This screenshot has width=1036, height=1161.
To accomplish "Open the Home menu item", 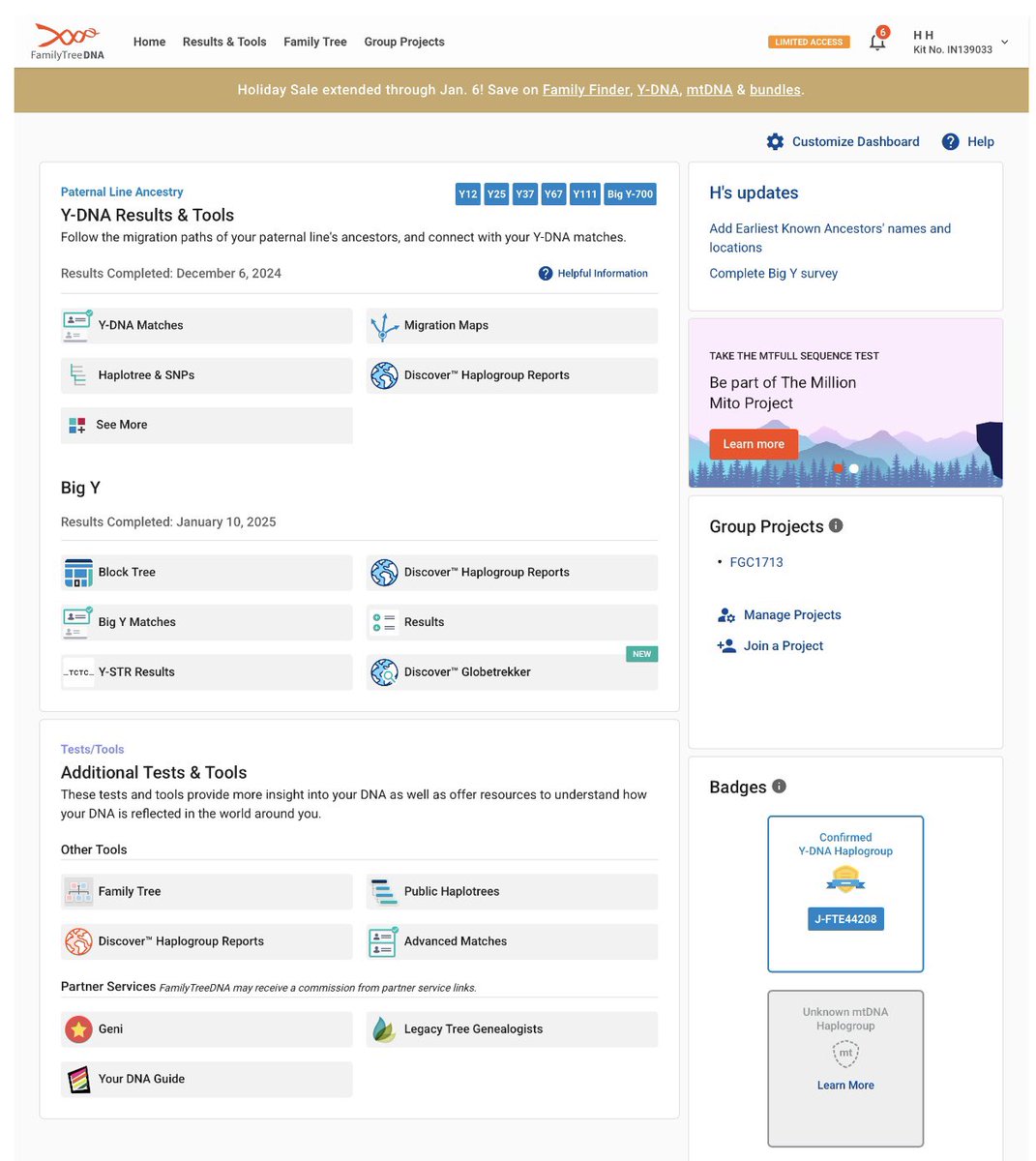I will tap(149, 42).
